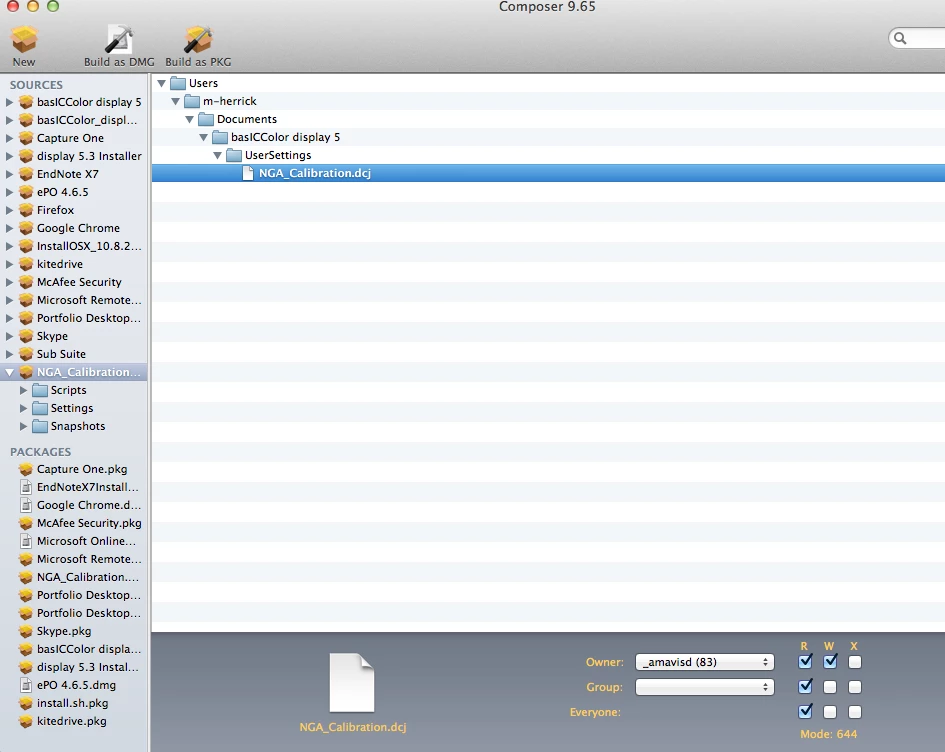Screen dimensions: 945x752
Task: Click the Scripts folder icon
Action: pyautogui.click(x=40, y=390)
